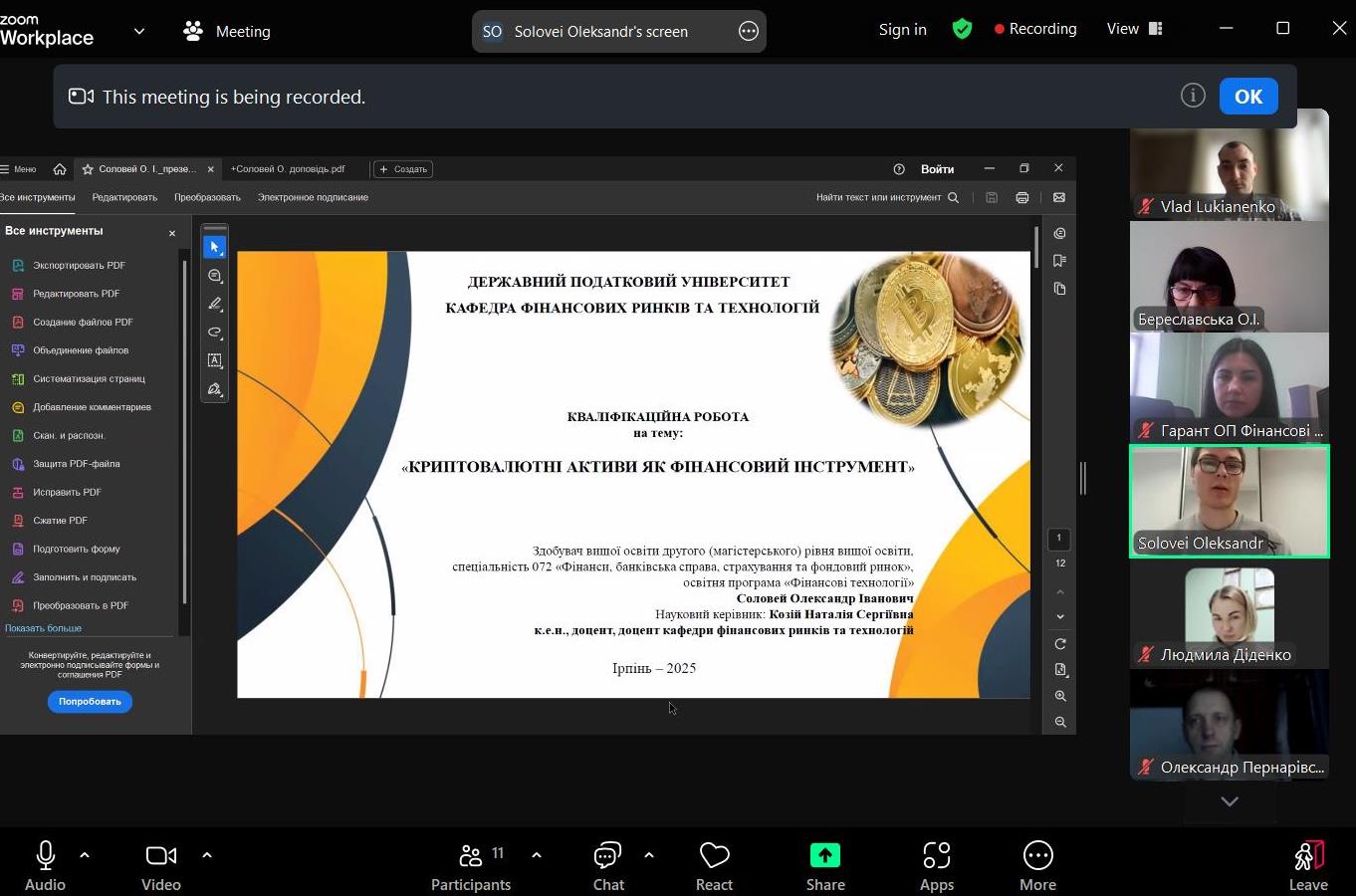Open the Электронное подписание tab
This screenshot has height=896, width=1356.
pos(313,197)
